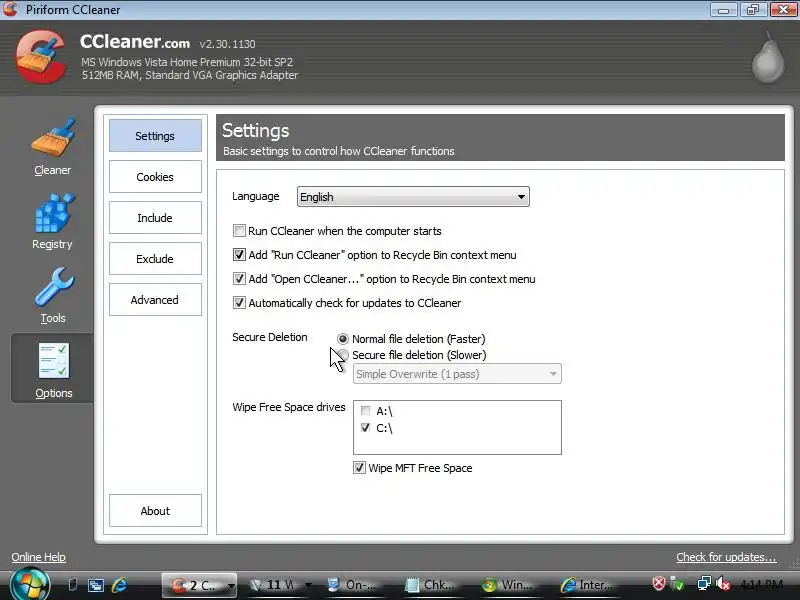Image resolution: width=800 pixels, height=600 pixels.
Task: Open the Simple Overwrite passes dropdown
Action: (457, 374)
